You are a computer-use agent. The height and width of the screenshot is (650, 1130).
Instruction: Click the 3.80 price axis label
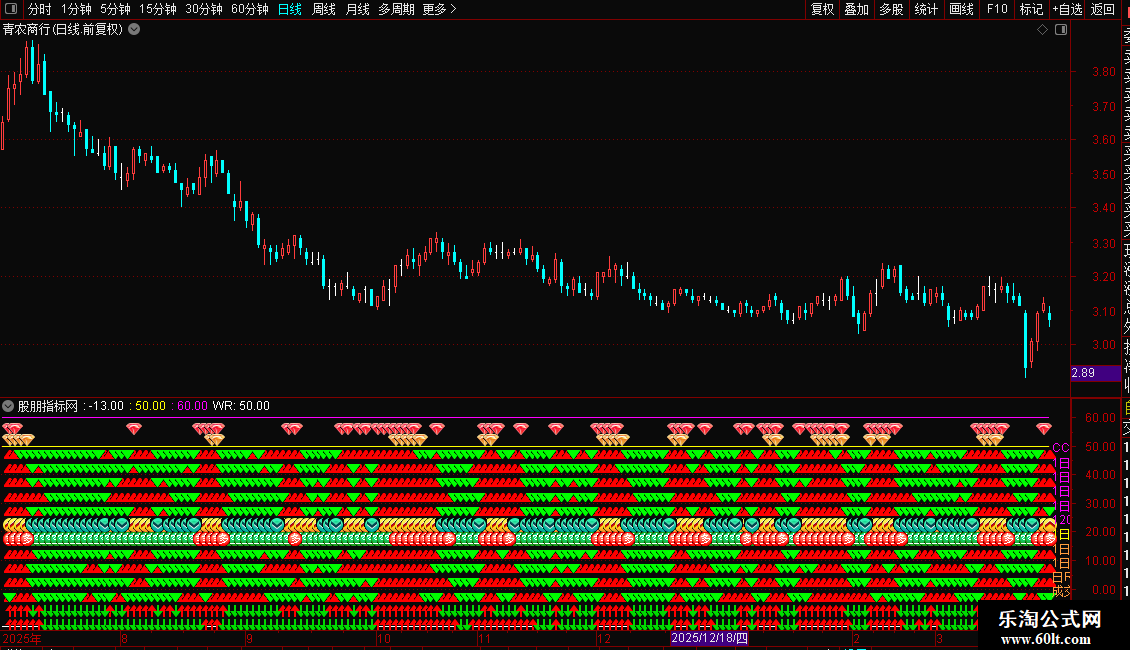pos(1103,72)
